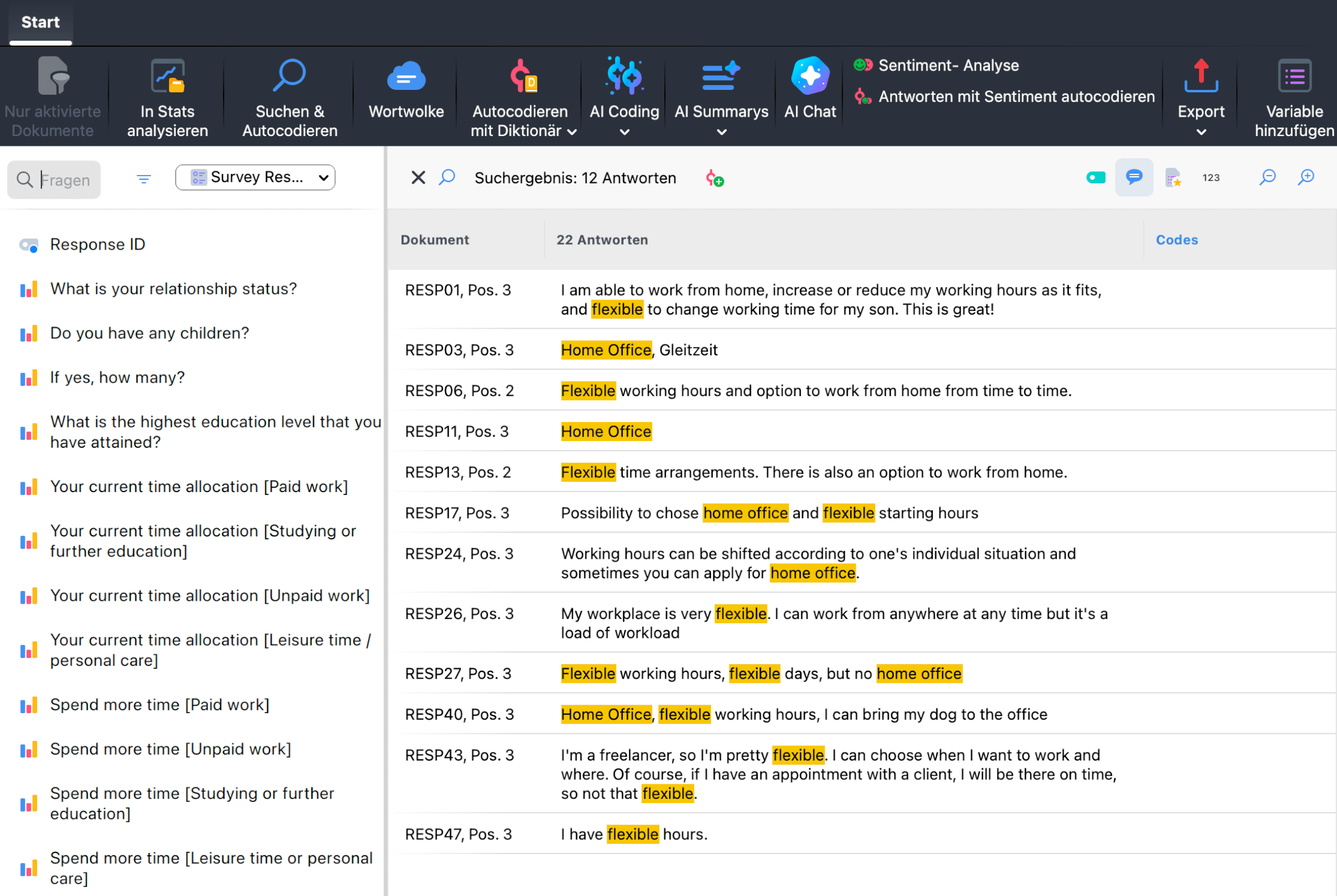Image resolution: width=1337 pixels, height=896 pixels.
Task: Click the Codes column header
Action: (1177, 240)
